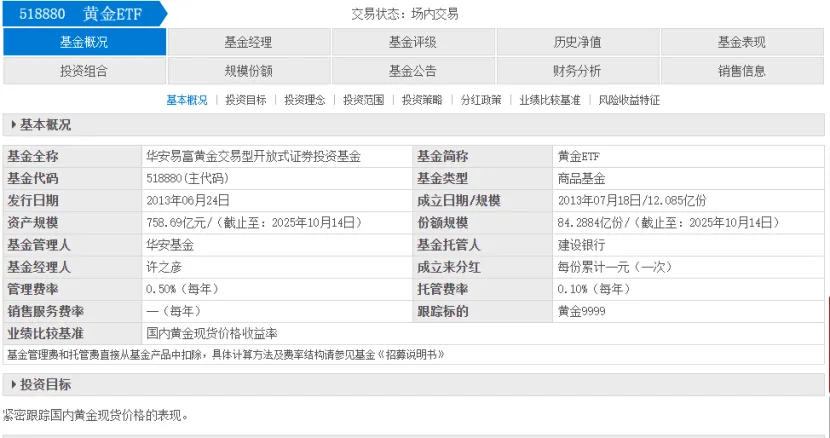Jump to the 投资目标 anchor link
The height and width of the screenshot is (438, 830).
(x=246, y=100)
